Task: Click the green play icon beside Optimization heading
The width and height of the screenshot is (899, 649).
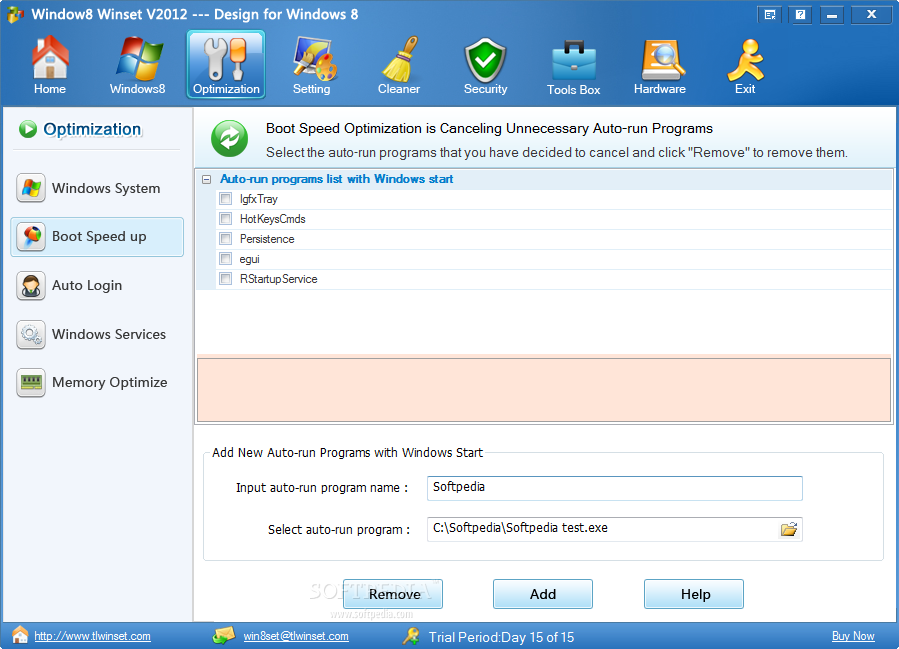Action: coord(28,129)
